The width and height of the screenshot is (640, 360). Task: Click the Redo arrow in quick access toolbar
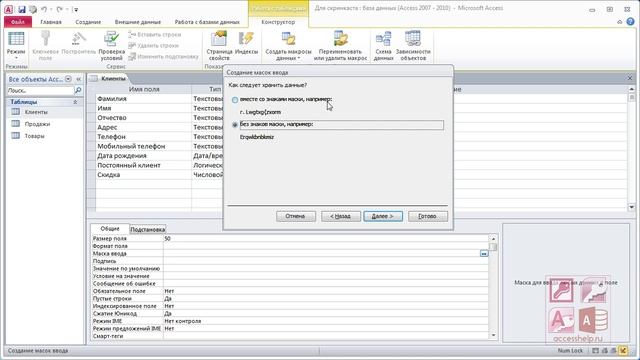coord(60,9)
